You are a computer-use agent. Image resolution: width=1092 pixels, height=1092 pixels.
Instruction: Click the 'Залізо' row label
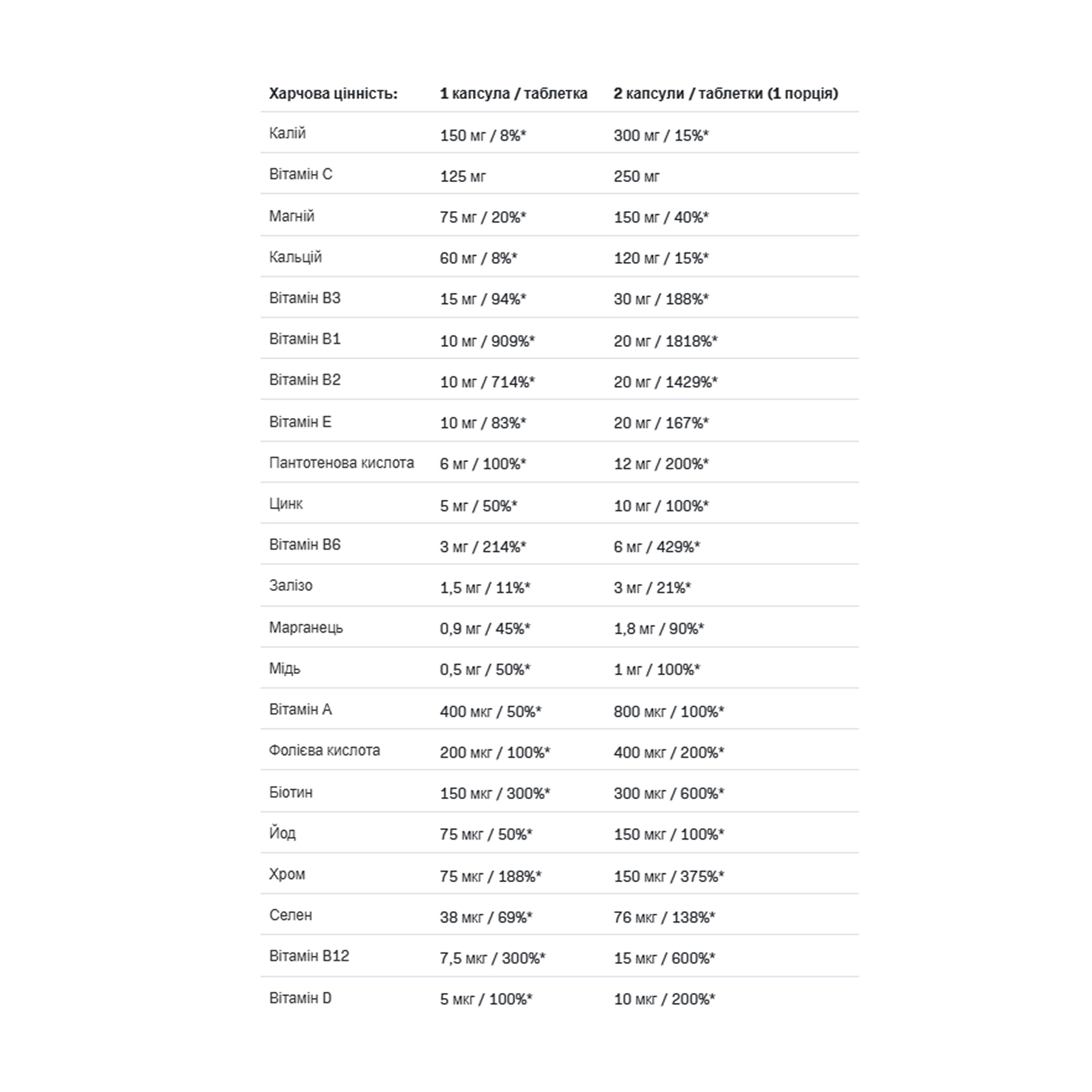coord(291,585)
